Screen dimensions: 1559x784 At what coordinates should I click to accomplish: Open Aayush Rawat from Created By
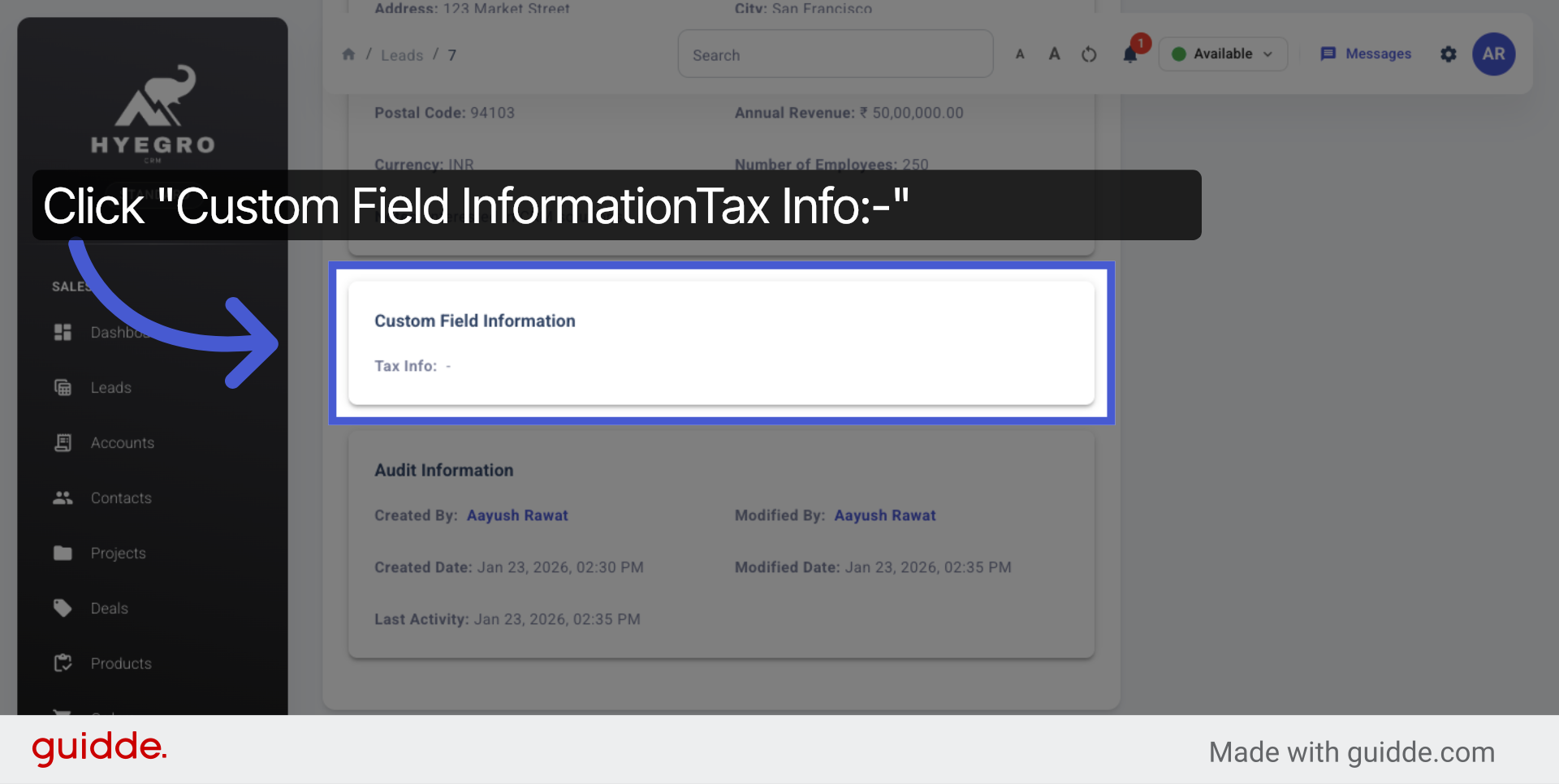(x=517, y=515)
